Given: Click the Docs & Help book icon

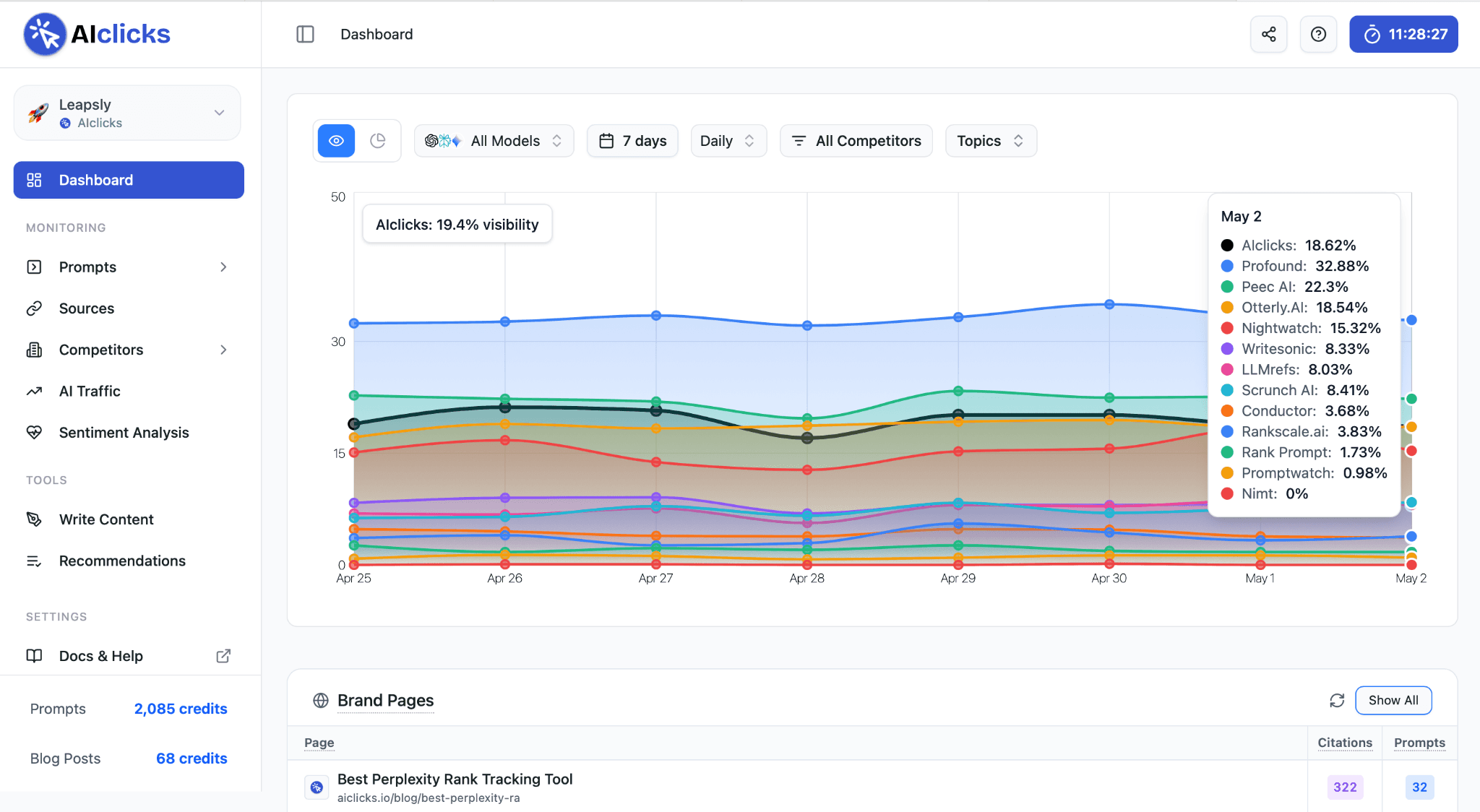Looking at the screenshot, I should pyautogui.click(x=34, y=656).
